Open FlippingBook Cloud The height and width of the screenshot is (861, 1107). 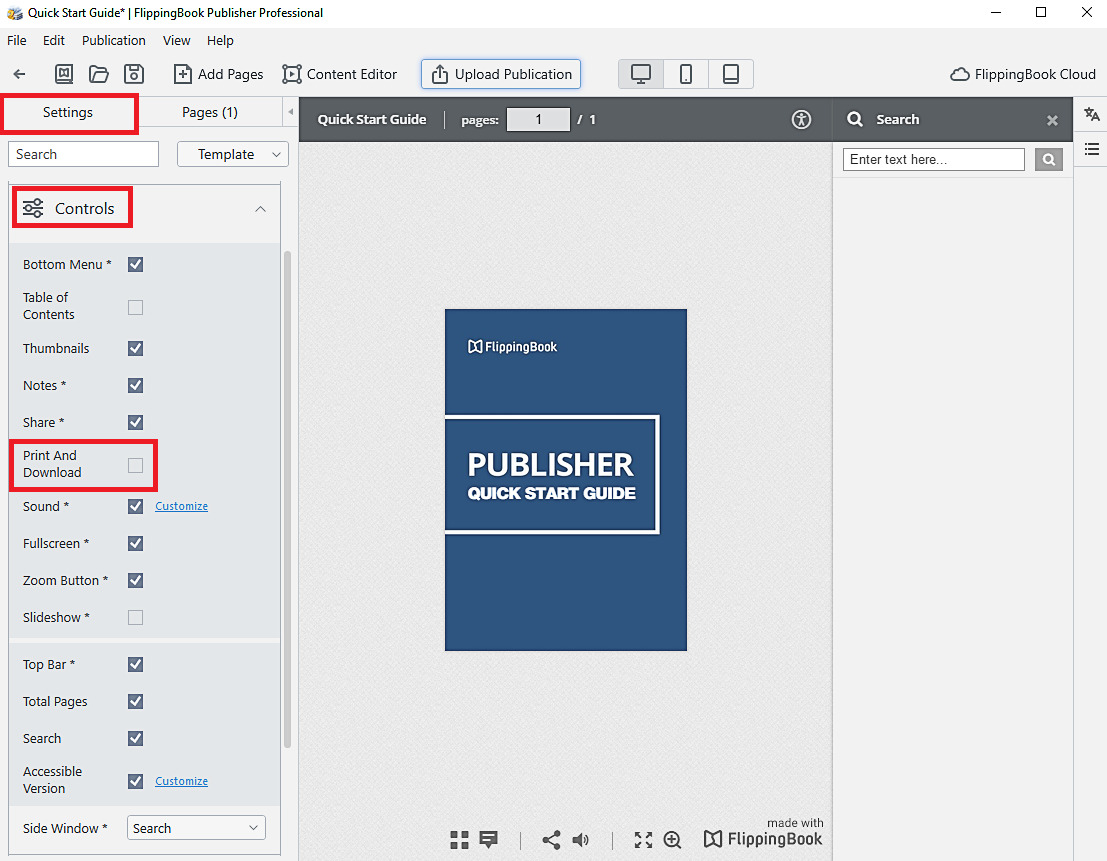click(1023, 74)
